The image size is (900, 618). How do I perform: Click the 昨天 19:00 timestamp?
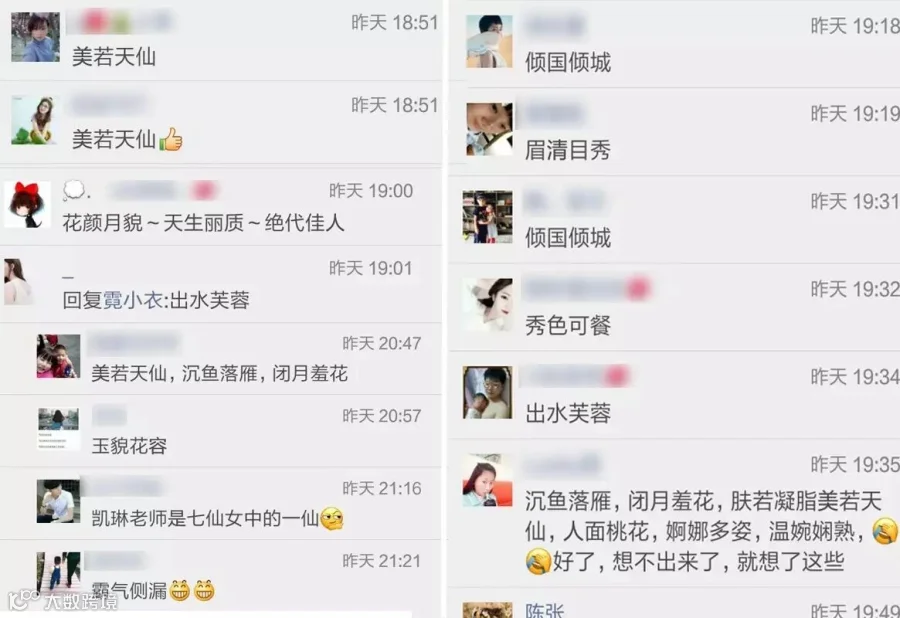pos(371,191)
